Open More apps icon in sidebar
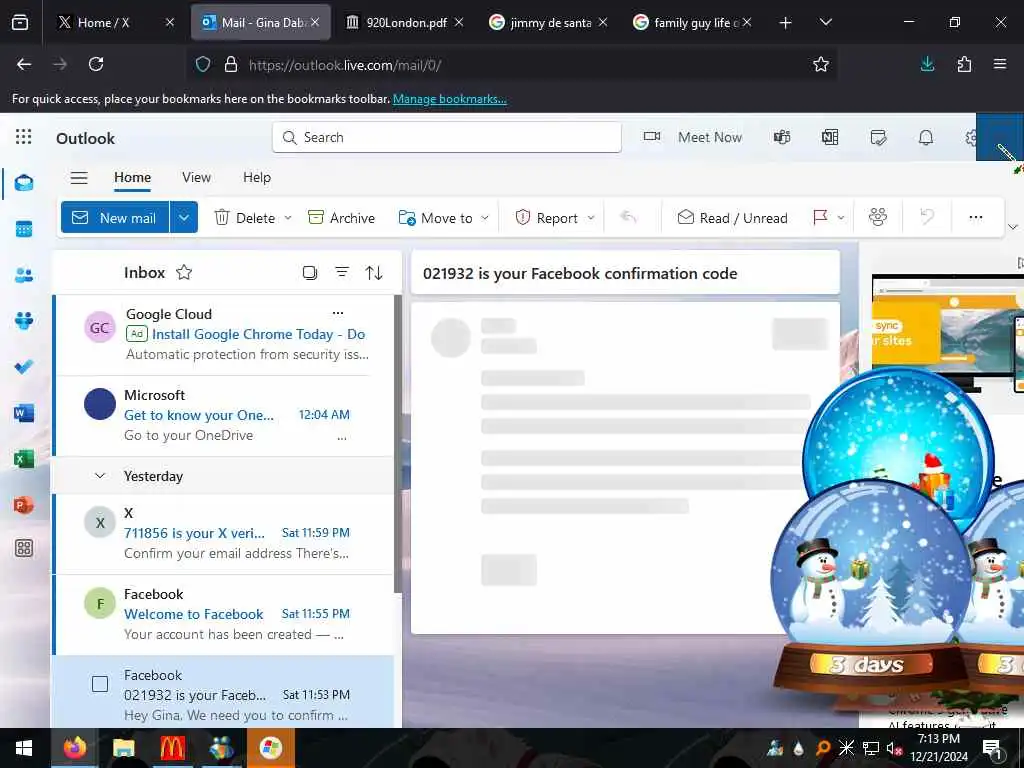Viewport: 1024px width, 768px height. 24,548
